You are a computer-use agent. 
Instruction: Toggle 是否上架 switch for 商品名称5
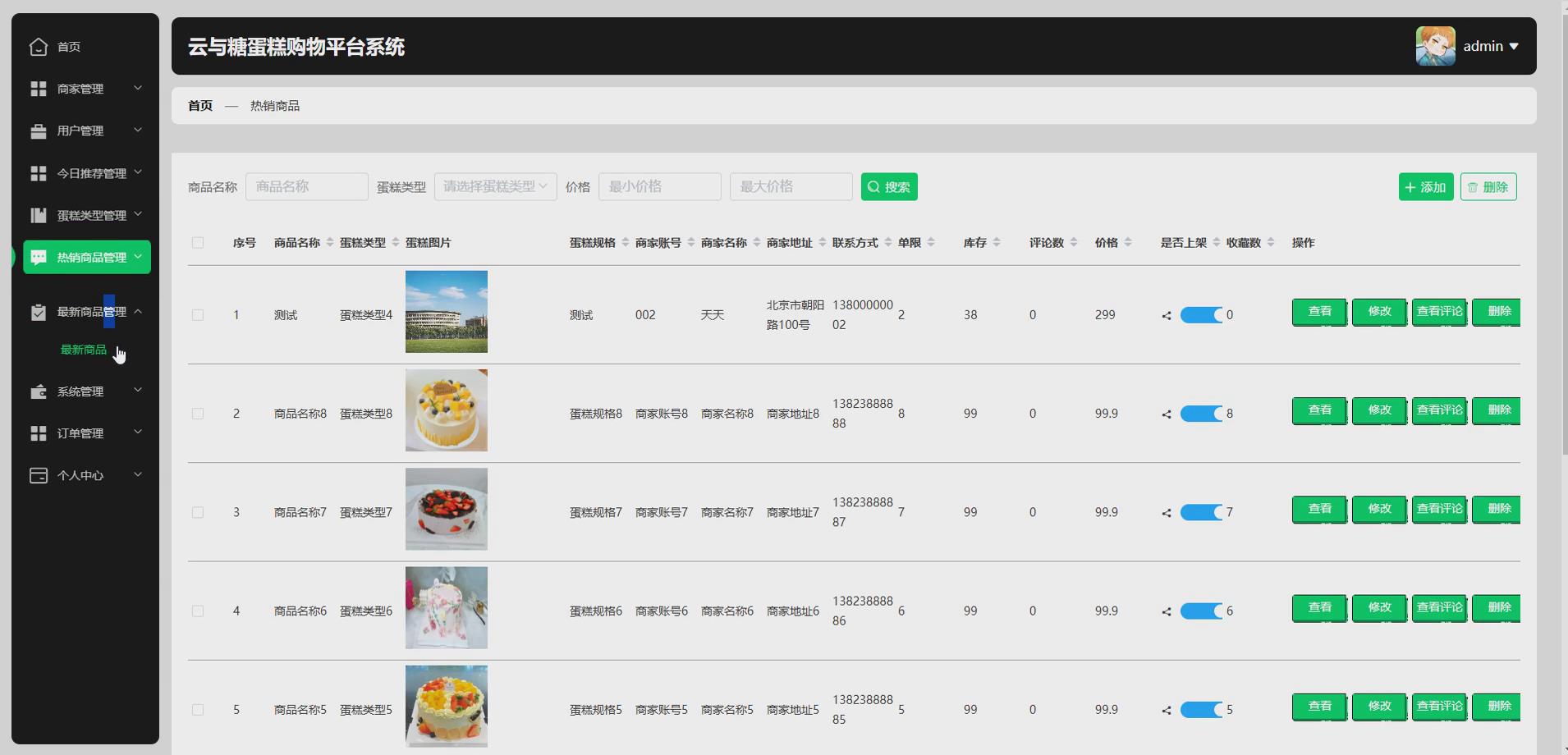1202,710
